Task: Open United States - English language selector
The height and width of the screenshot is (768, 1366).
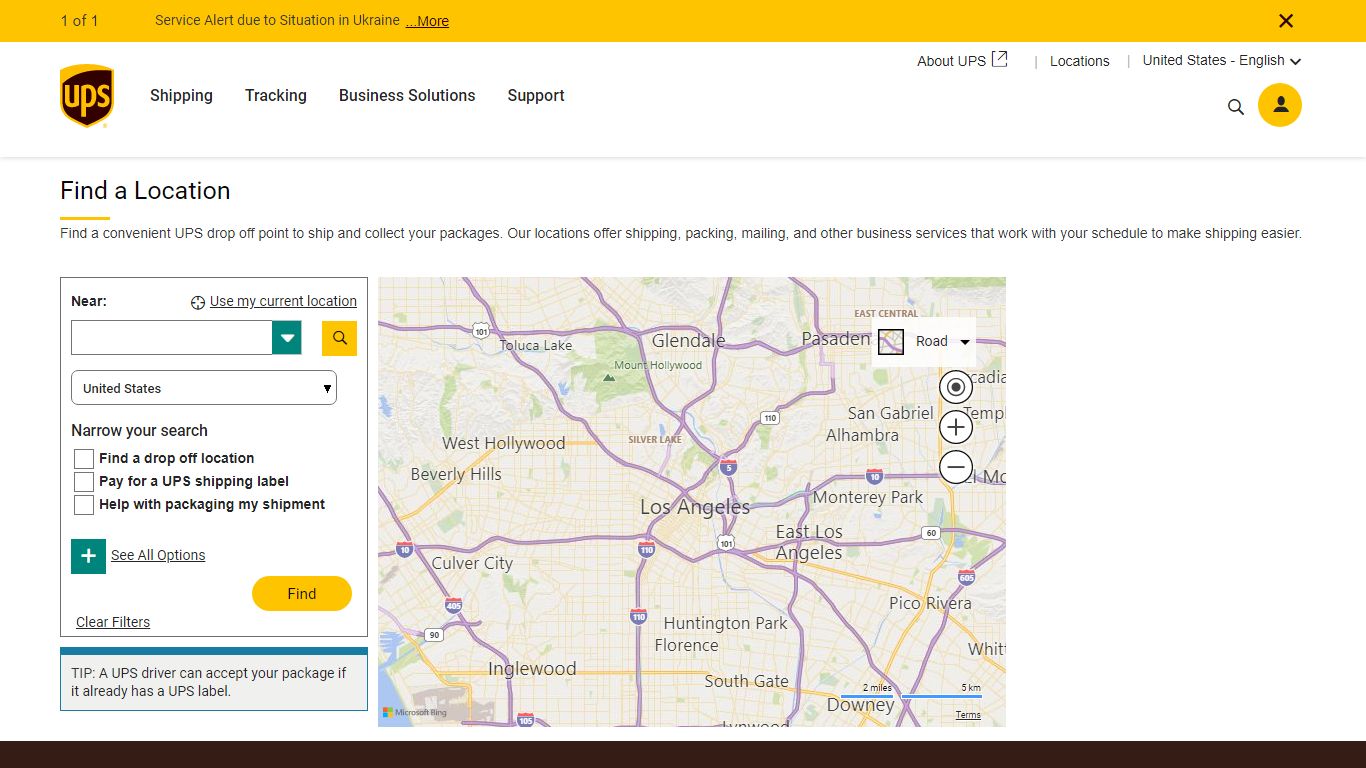Action: pyautogui.click(x=1222, y=60)
